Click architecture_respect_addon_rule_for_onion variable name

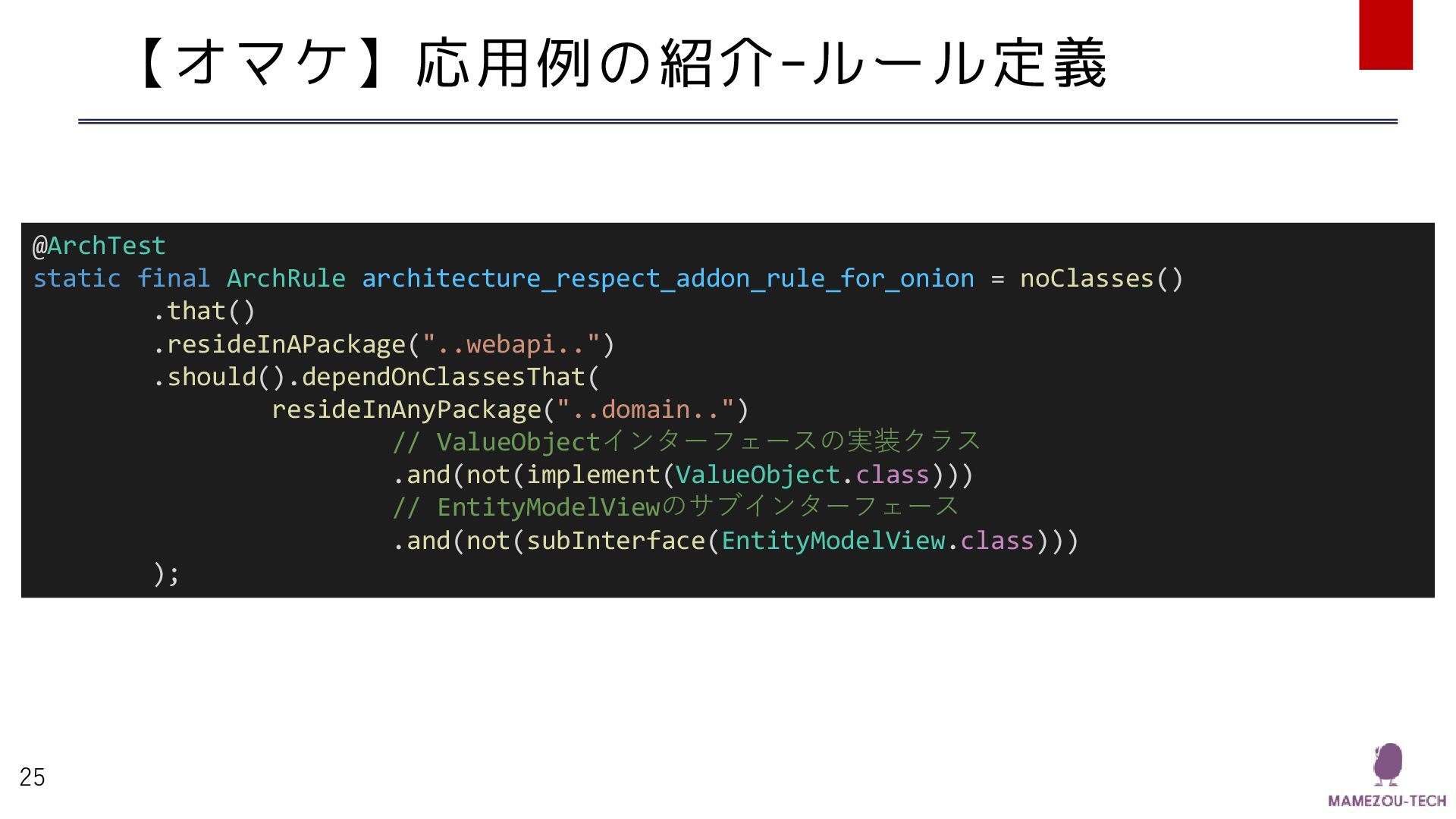point(668,279)
